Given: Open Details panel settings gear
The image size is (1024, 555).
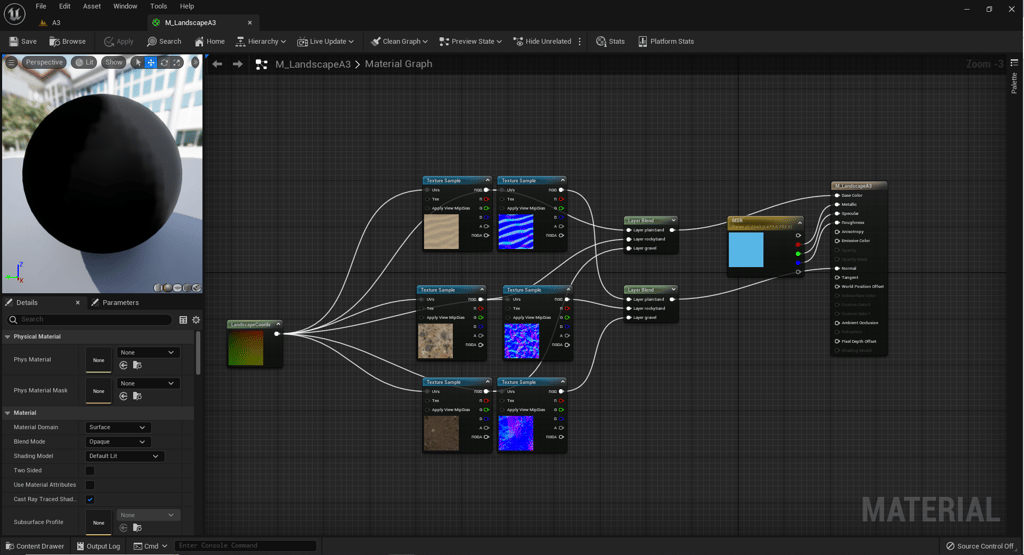Looking at the screenshot, I should coord(196,320).
